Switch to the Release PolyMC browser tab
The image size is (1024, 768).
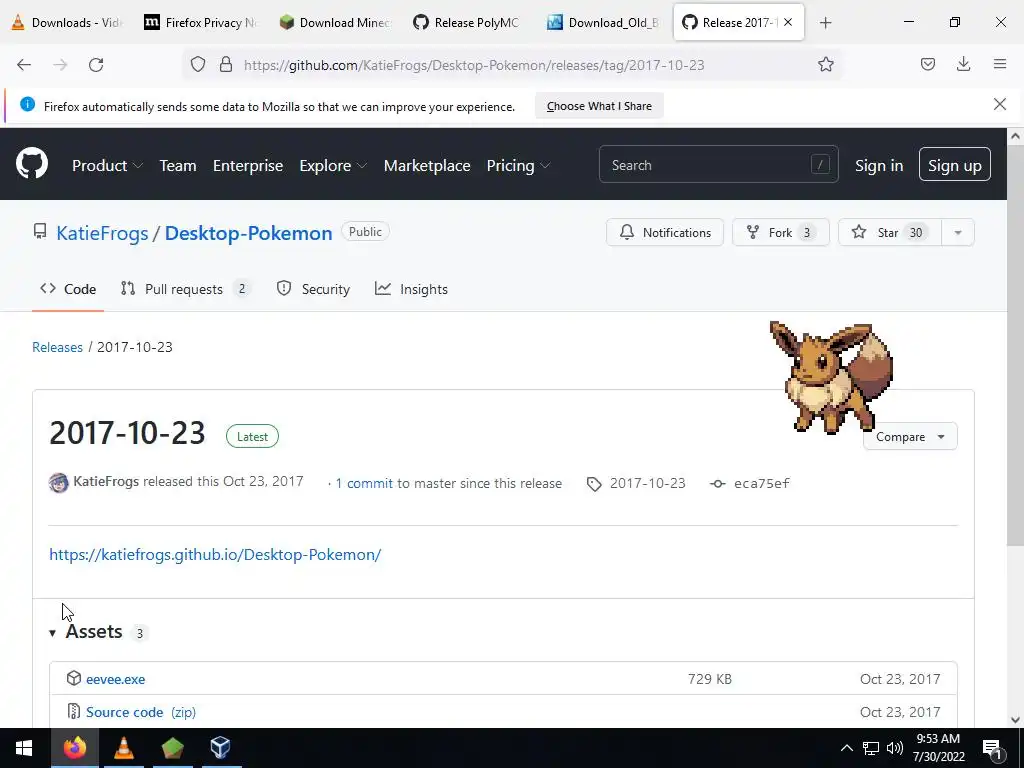[468, 23]
